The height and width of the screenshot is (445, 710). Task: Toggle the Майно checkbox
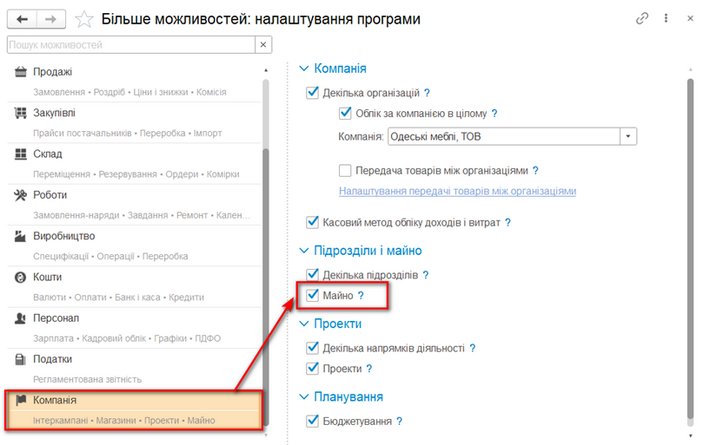coord(313,295)
